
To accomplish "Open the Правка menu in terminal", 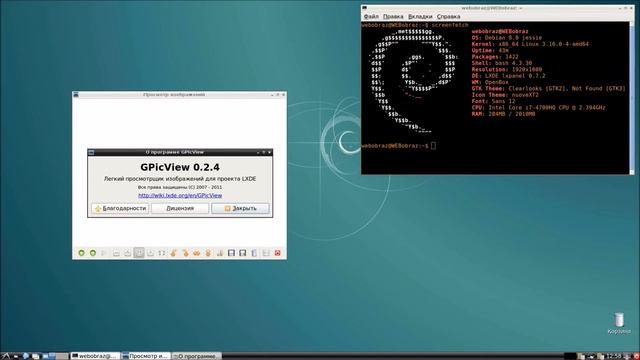I will click(393, 17).
